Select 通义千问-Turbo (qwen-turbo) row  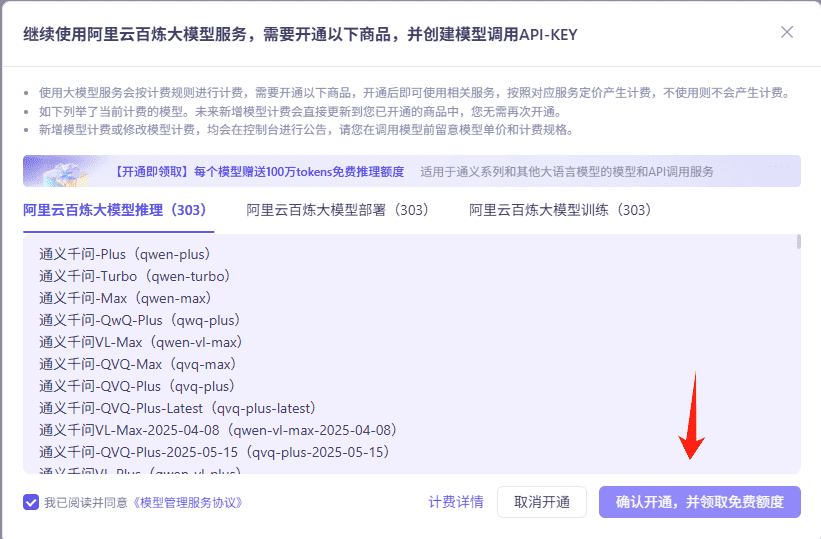137,277
